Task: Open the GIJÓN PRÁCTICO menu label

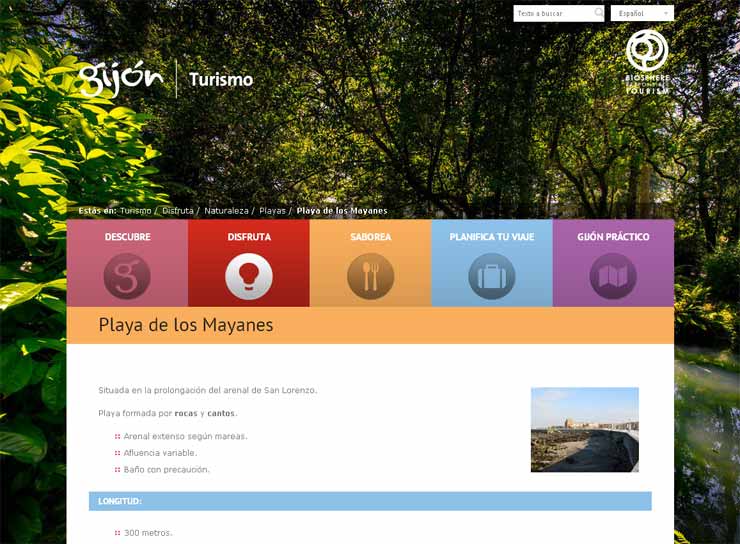Action: pyautogui.click(x=613, y=237)
